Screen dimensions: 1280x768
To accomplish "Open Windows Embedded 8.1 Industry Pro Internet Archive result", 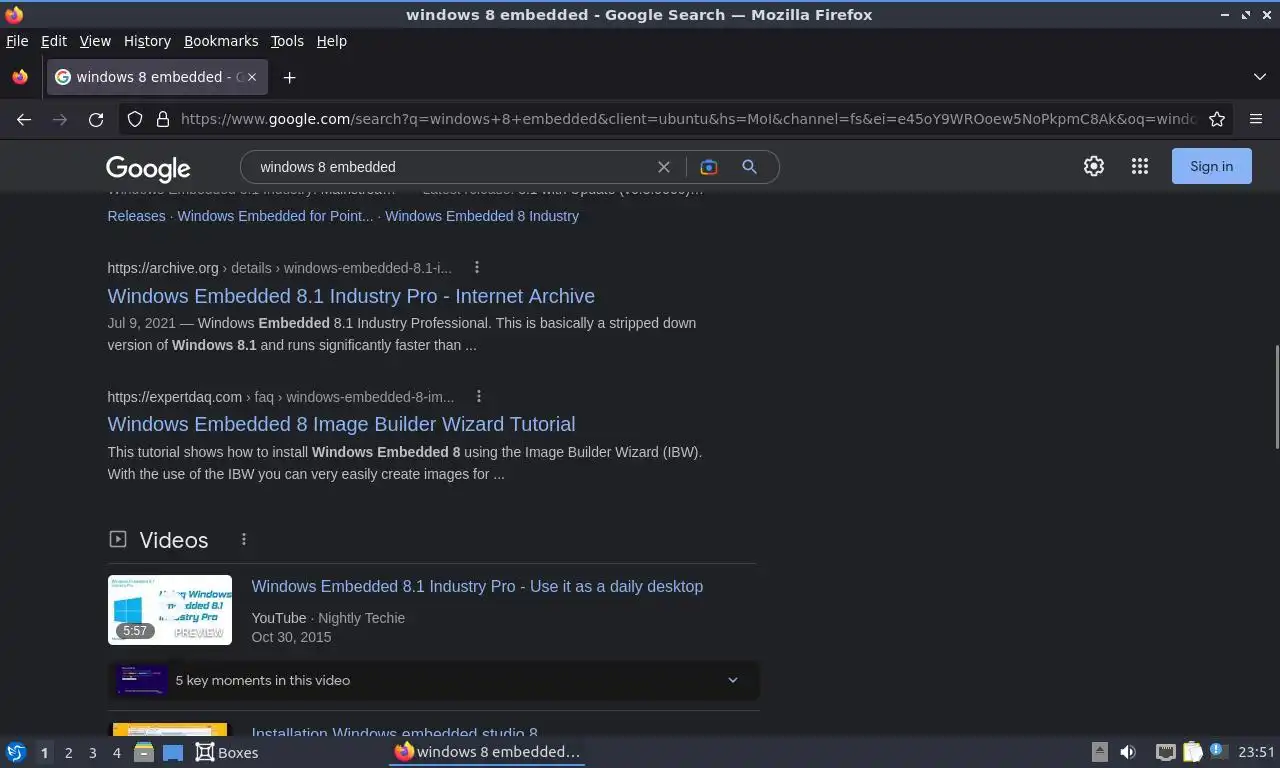I will click(x=351, y=296).
